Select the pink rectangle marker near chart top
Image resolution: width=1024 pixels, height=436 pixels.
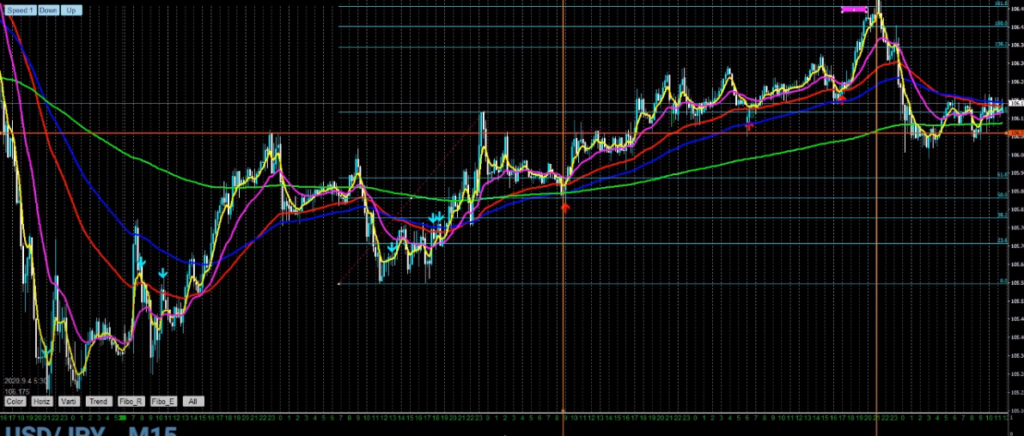coord(854,9)
